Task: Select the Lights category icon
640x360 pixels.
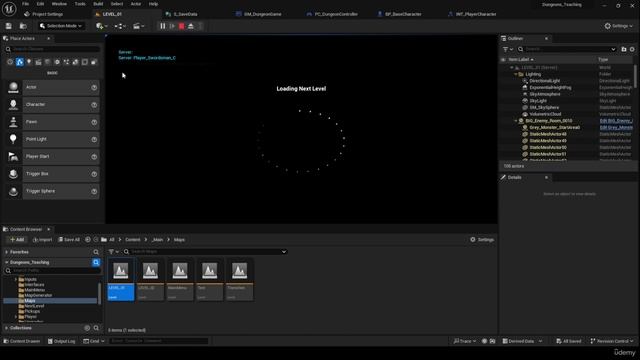Action: pyautogui.click(x=29, y=62)
